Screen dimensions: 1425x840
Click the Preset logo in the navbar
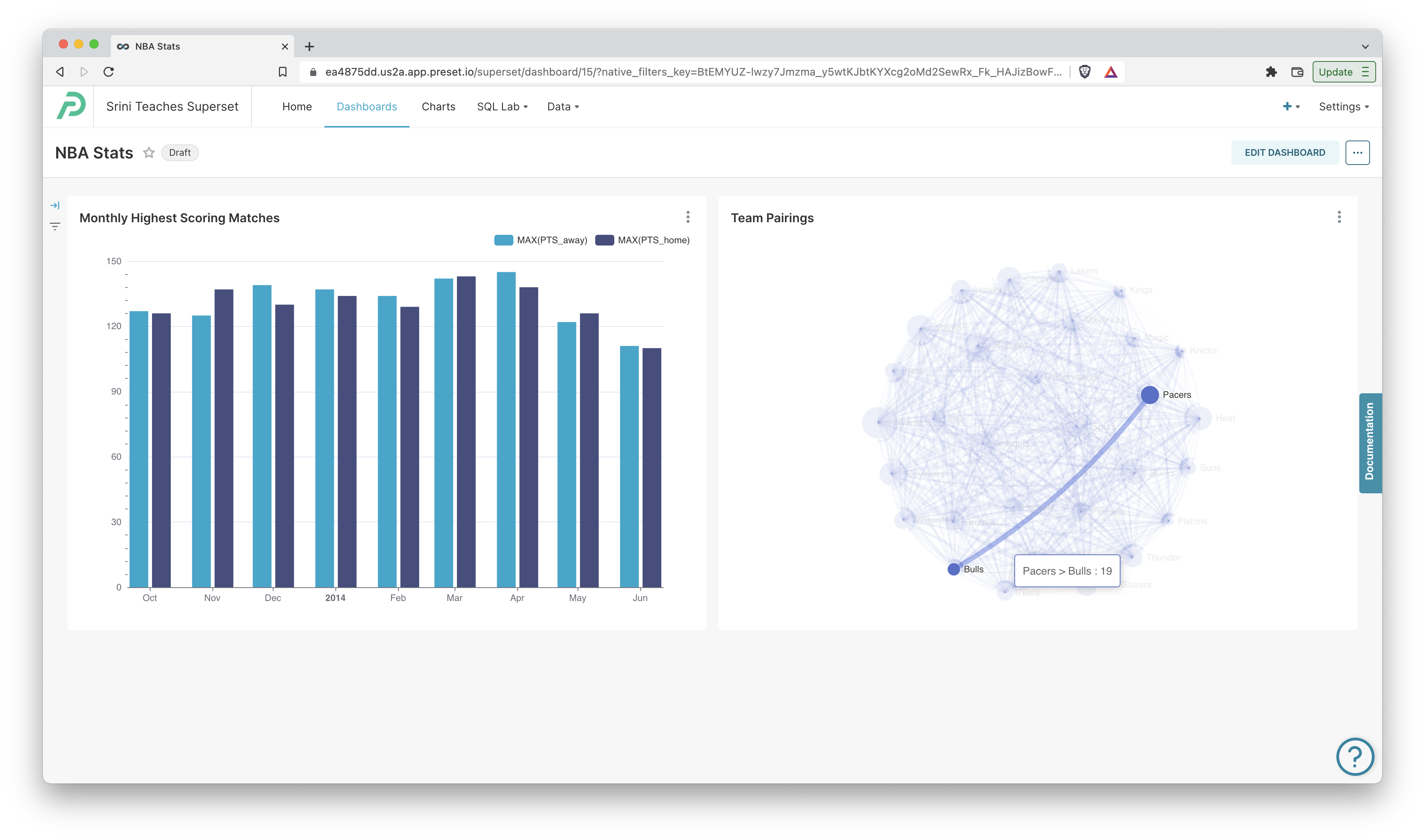[71, 106]
